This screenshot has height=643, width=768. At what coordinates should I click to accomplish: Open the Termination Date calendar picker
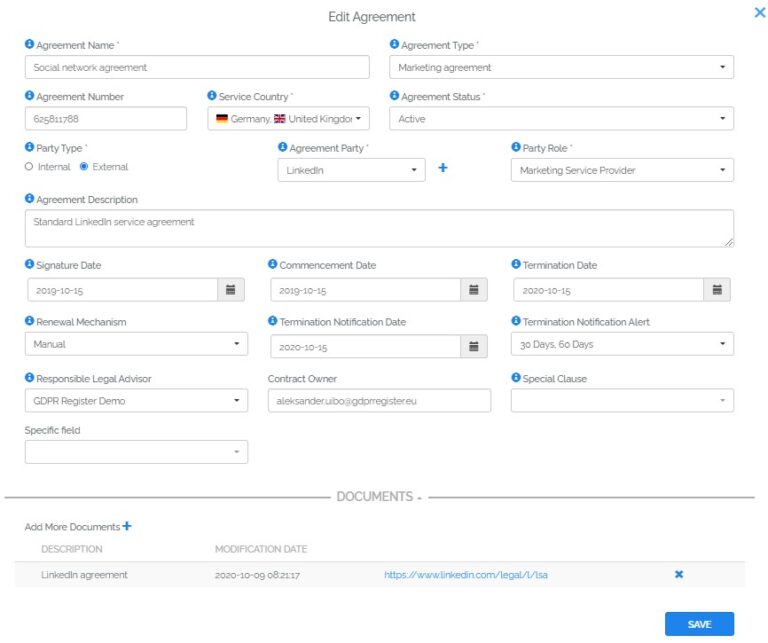click(x=716, y=290)
